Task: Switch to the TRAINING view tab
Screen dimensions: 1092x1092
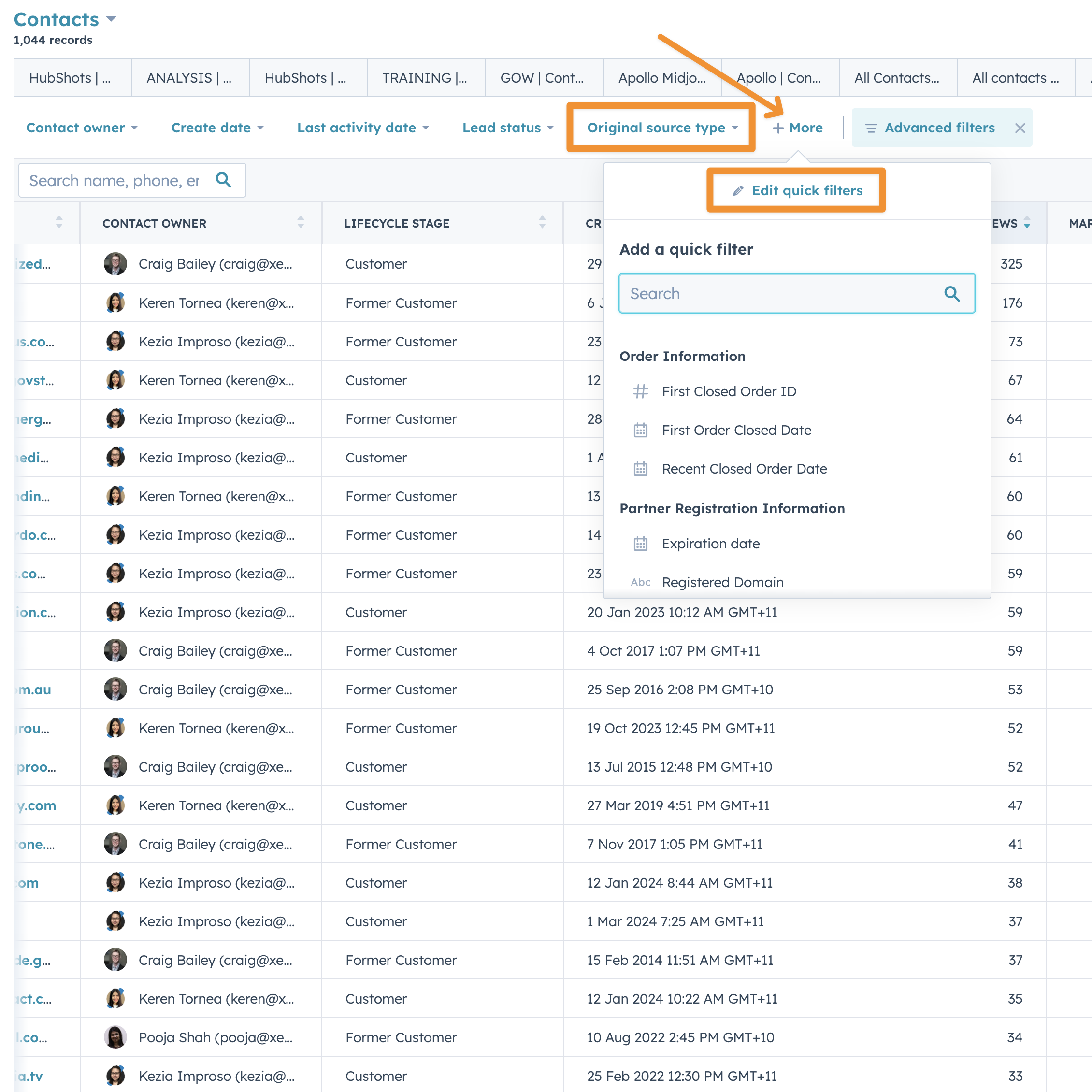Action: coord(425,78)
